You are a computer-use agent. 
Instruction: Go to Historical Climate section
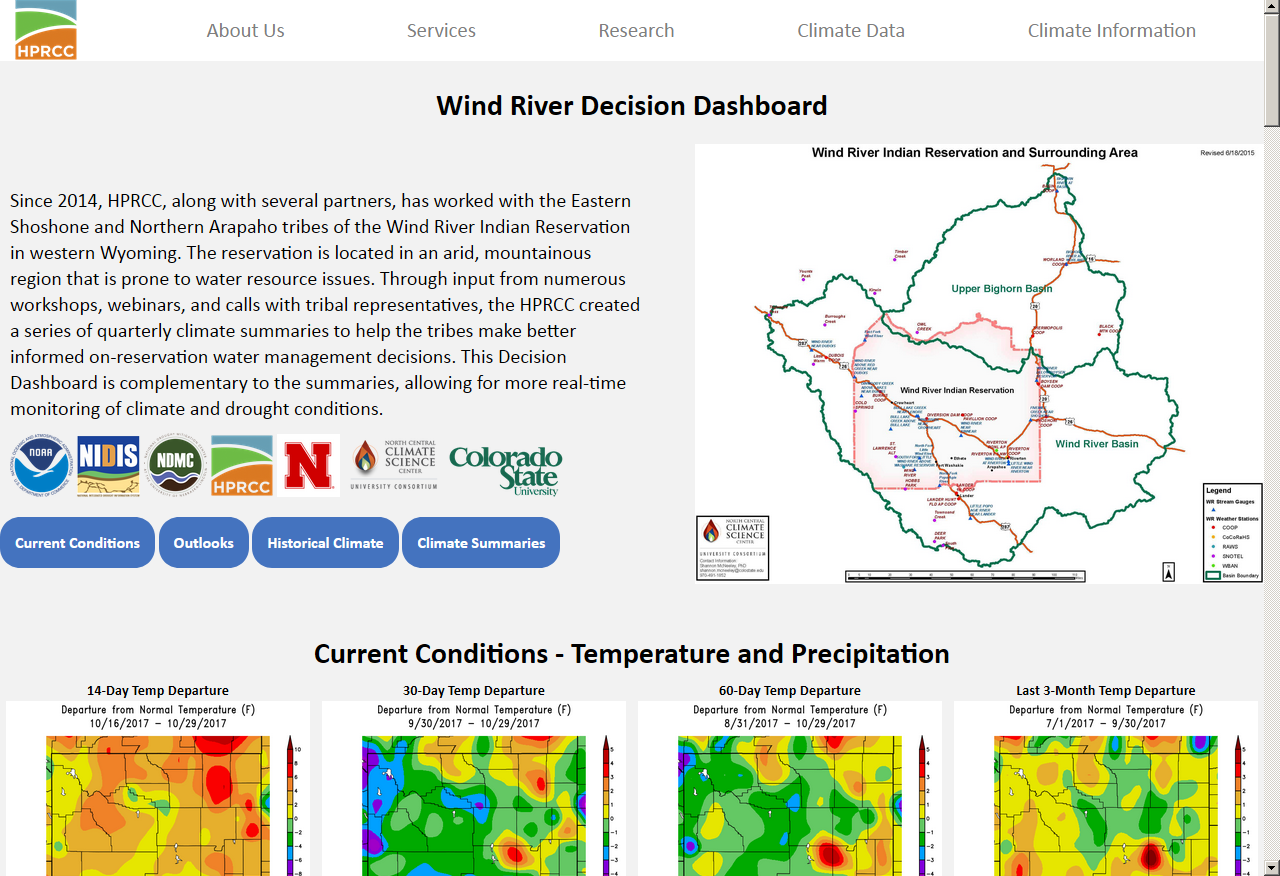point(325,543)
